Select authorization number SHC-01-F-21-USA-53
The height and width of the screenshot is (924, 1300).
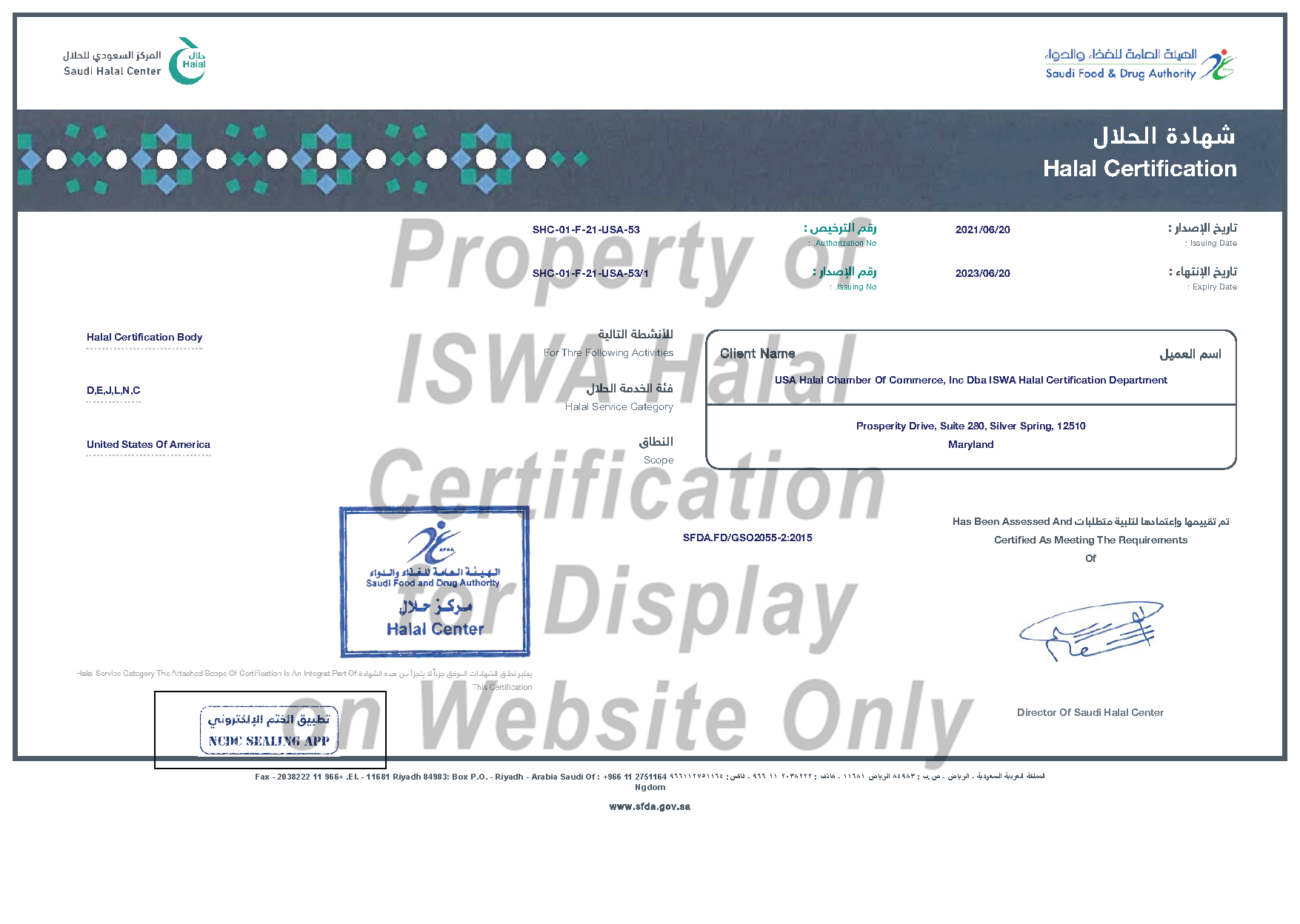[x=586, y=230]
